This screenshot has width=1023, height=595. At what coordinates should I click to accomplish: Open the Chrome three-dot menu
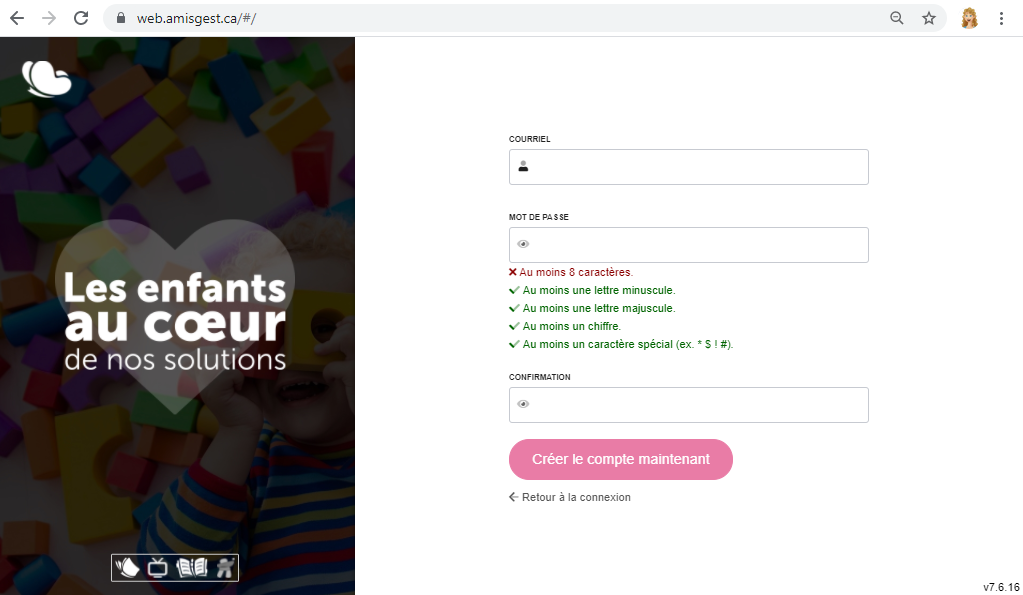pyautogui.click(x=1001, y=18)
